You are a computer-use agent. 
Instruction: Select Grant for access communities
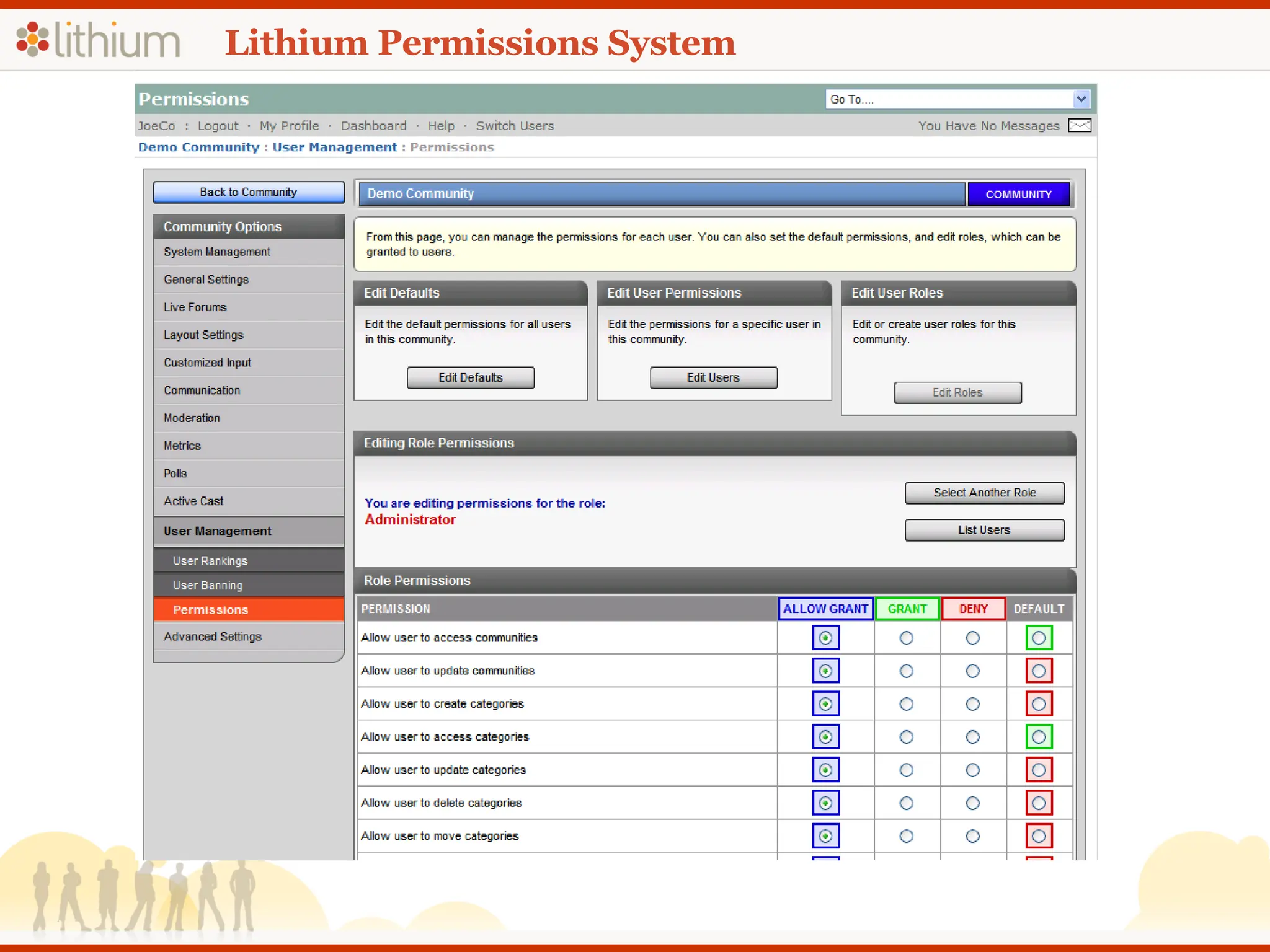(x=907, y=638)
